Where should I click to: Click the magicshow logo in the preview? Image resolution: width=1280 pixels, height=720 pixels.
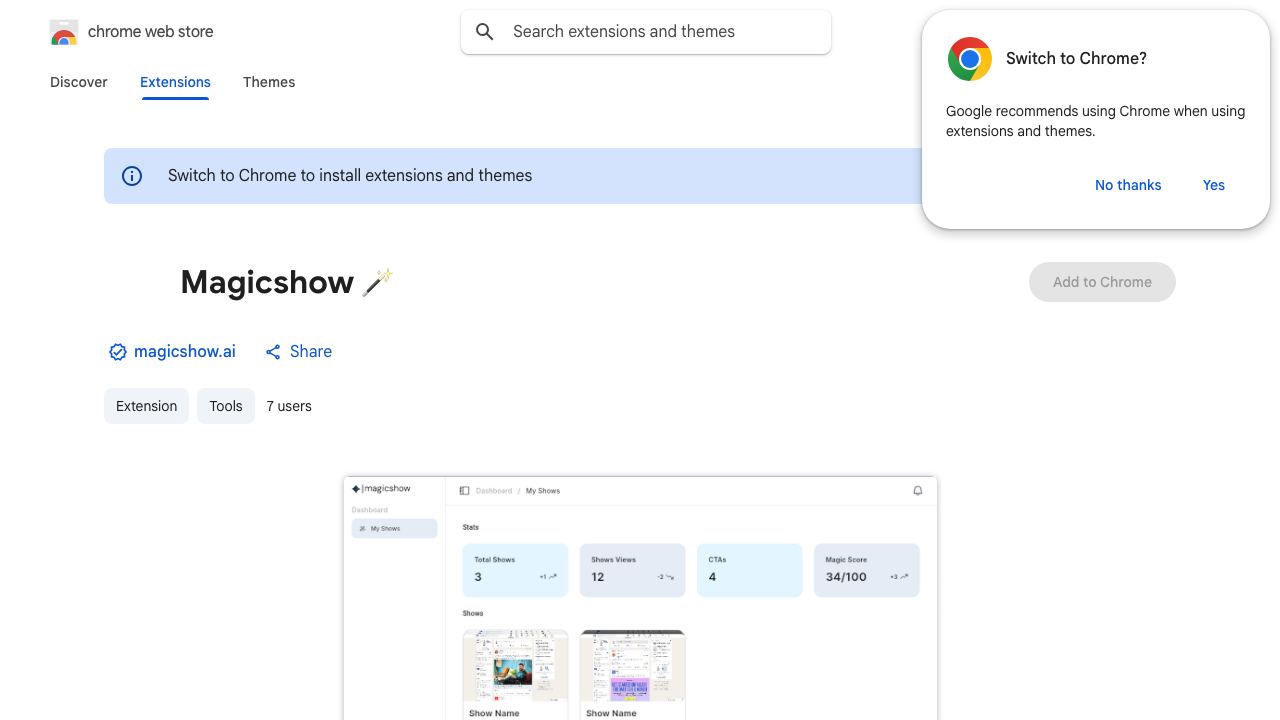click(x=381, y=489)
